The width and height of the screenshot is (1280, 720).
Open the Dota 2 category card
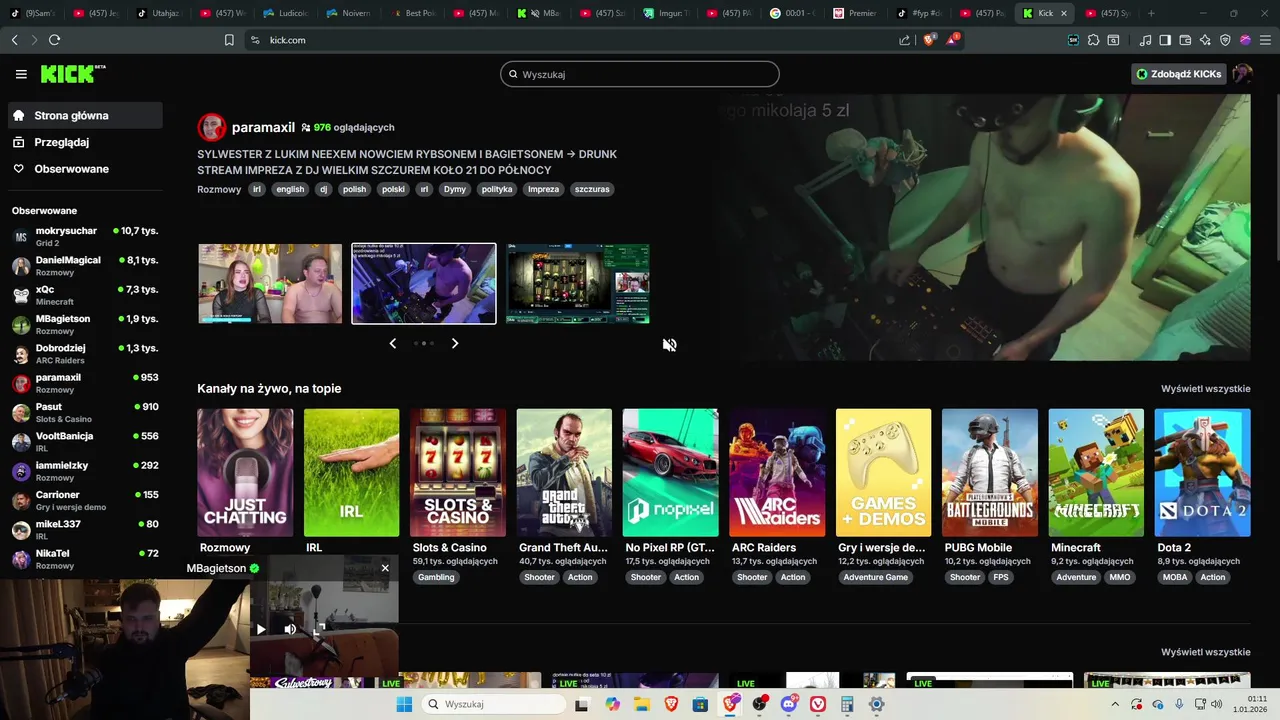click(x=1202, y=472)
